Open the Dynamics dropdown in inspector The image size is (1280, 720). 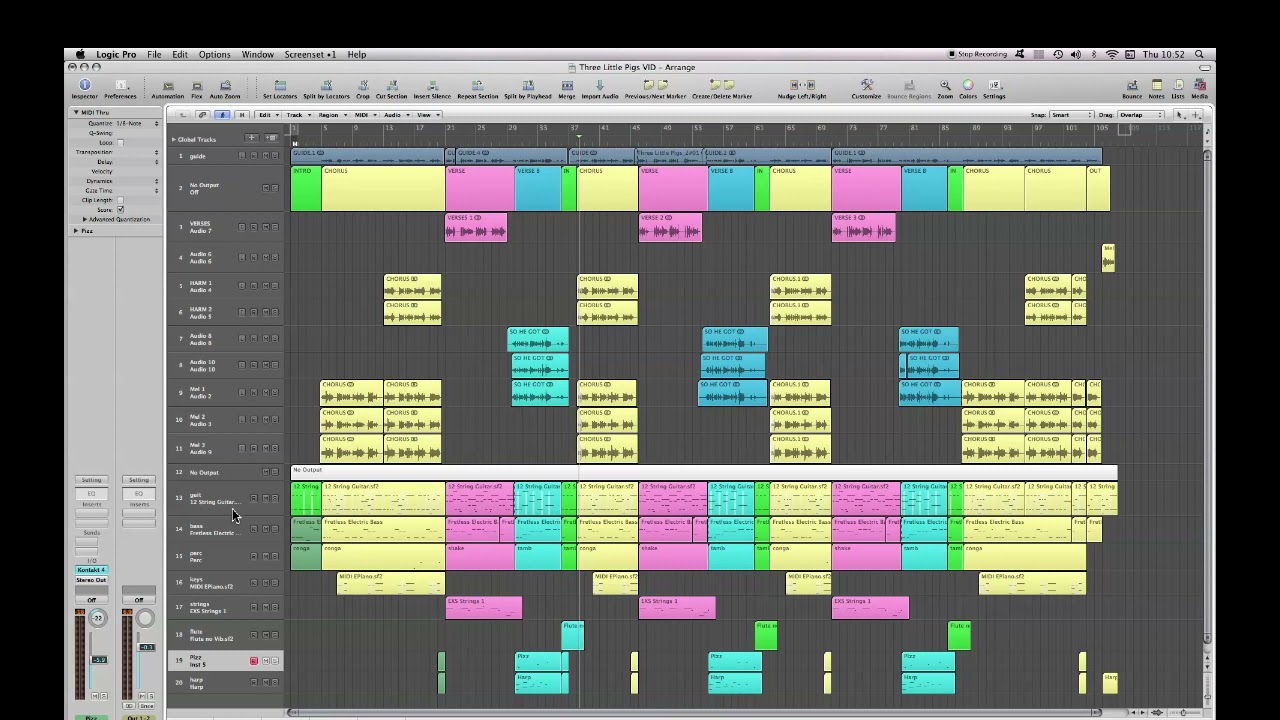point(137,181)
